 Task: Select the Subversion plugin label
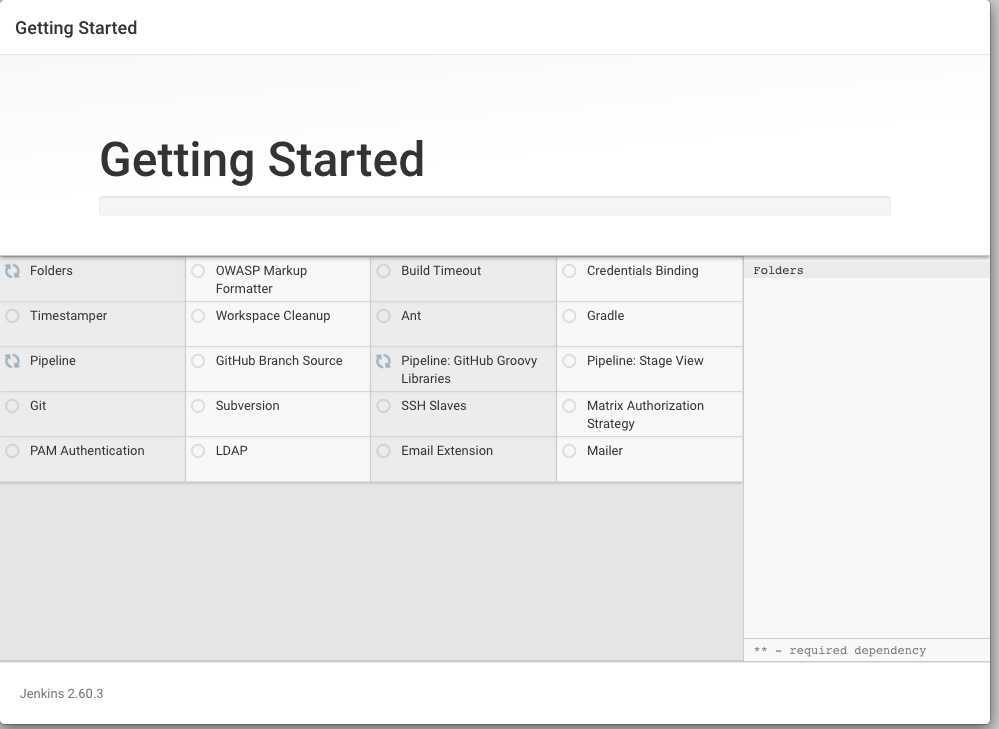point(247,406)
